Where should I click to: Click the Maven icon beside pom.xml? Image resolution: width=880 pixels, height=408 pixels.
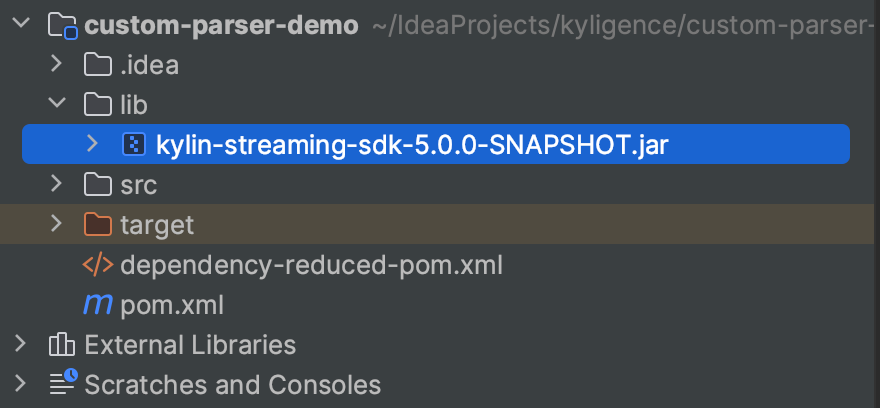pyautogui.click(x=97, y=304)
